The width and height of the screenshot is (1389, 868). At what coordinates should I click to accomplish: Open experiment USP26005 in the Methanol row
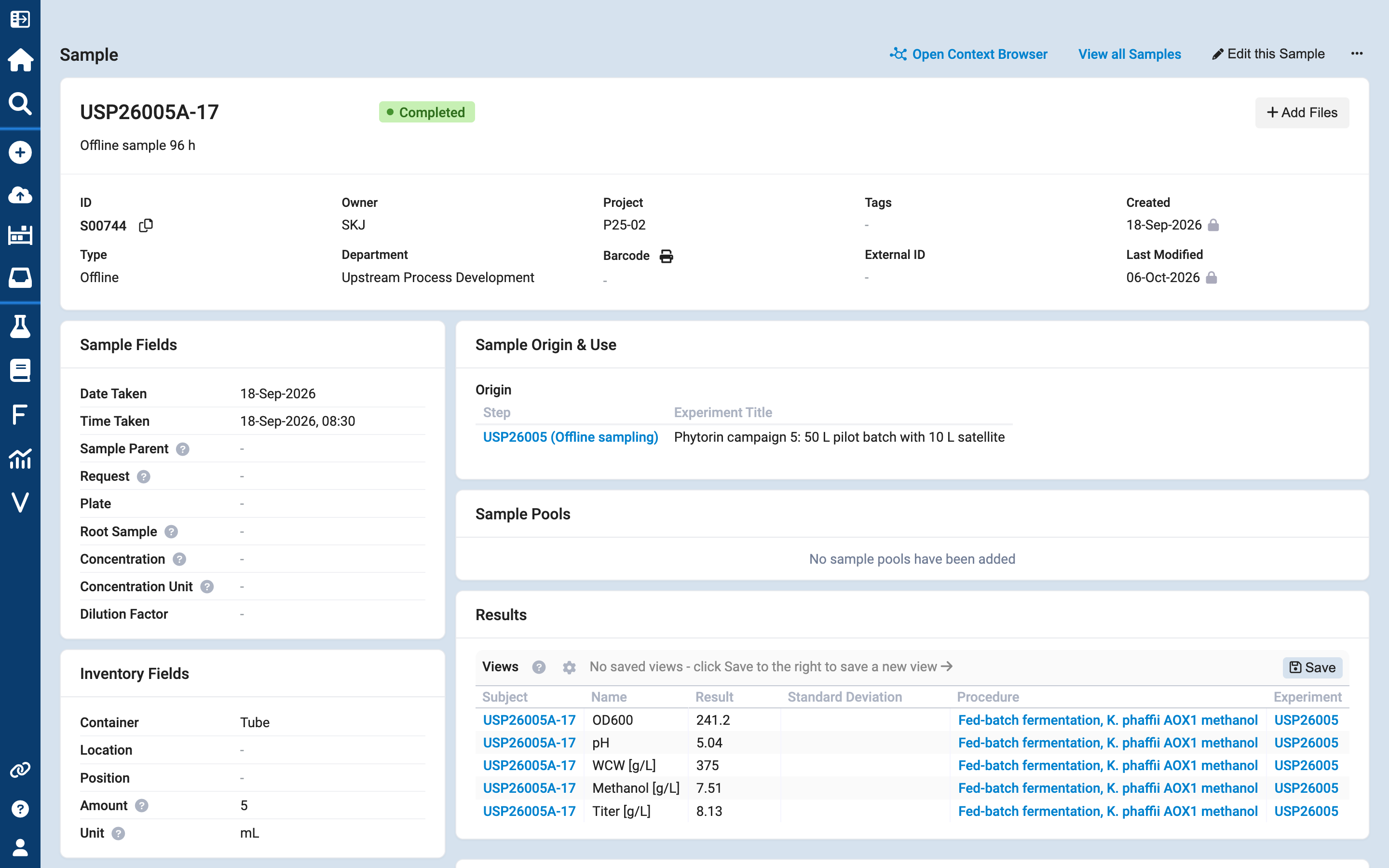(x=1306, y=787)
